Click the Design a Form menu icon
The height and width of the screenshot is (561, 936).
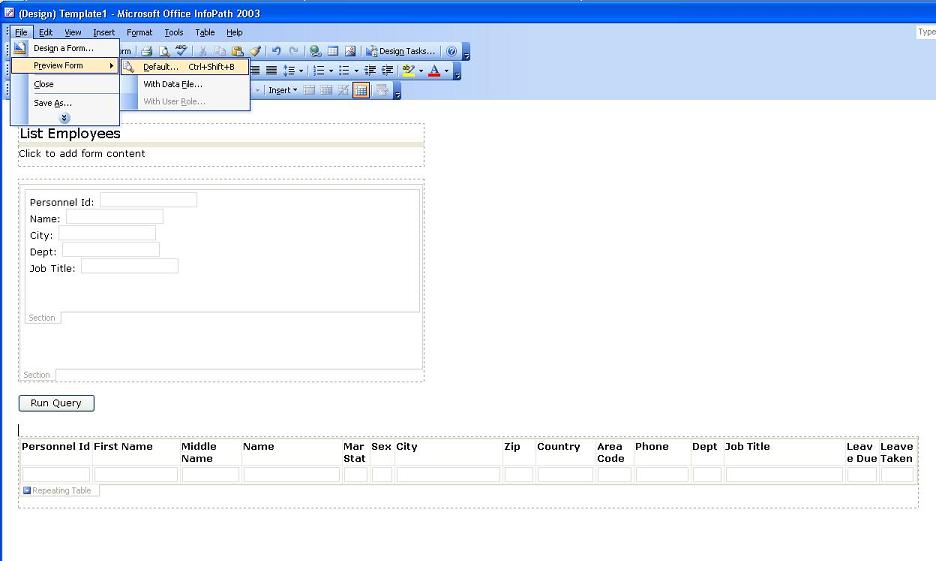tap(20, 48)
